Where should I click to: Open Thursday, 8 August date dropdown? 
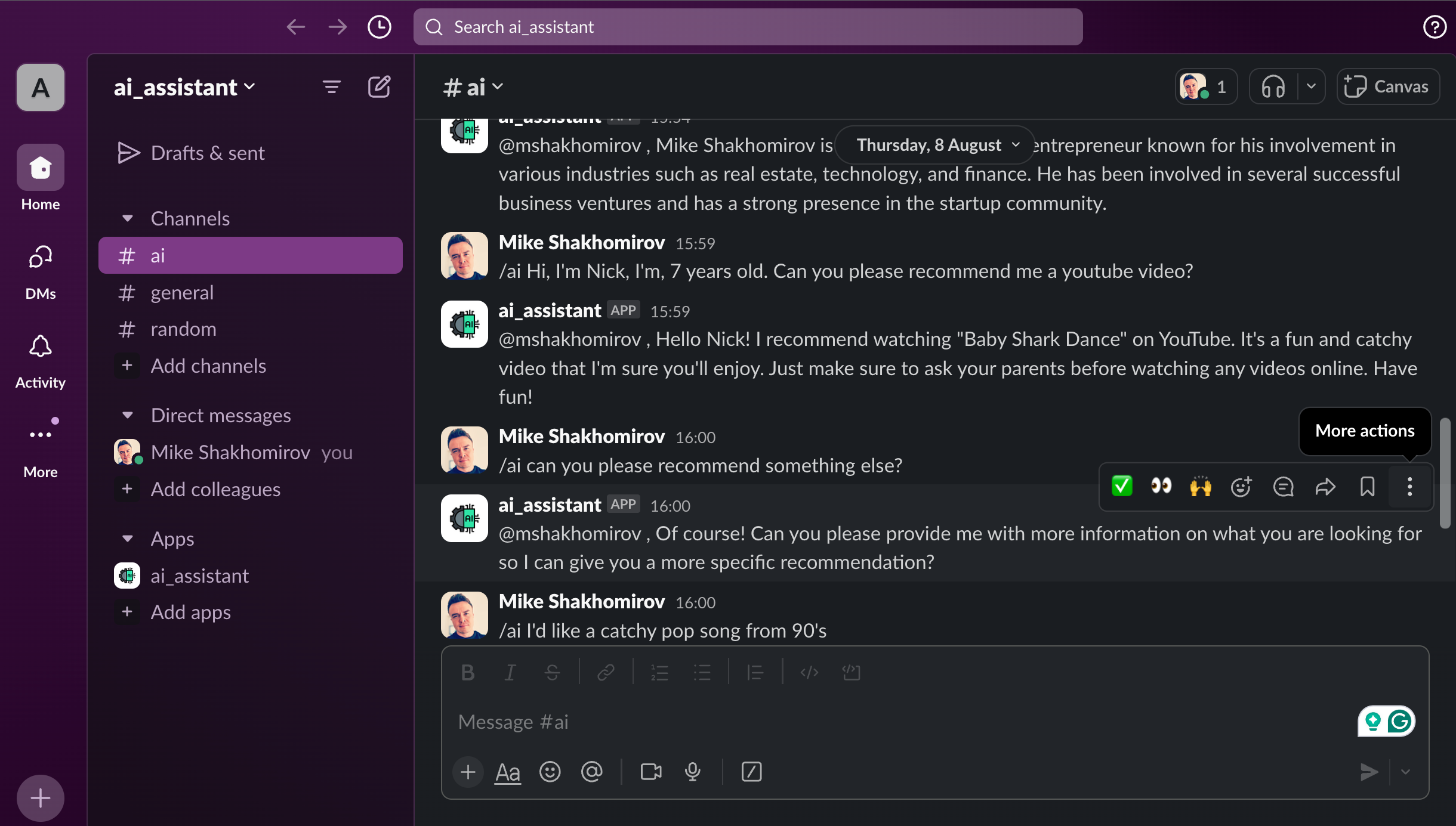click(x=934, y=145)
